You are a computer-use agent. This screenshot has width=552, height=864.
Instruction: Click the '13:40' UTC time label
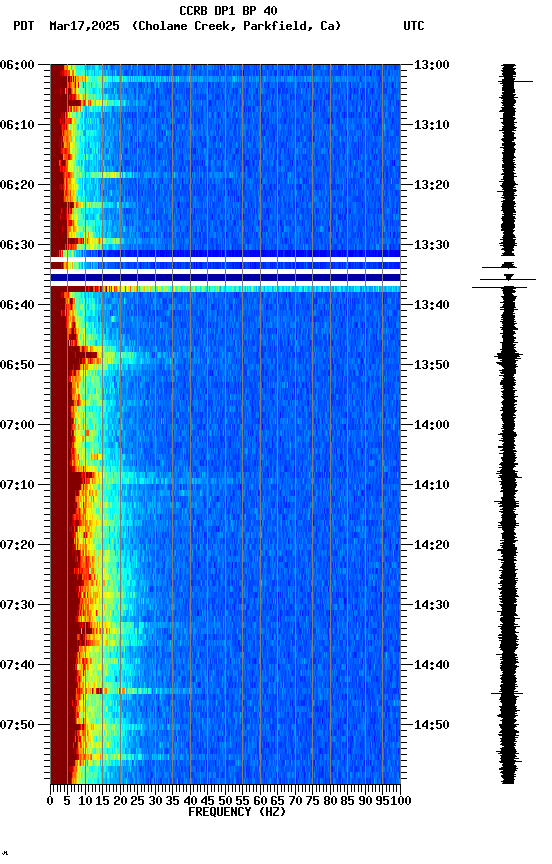click(x=432, y=305)
